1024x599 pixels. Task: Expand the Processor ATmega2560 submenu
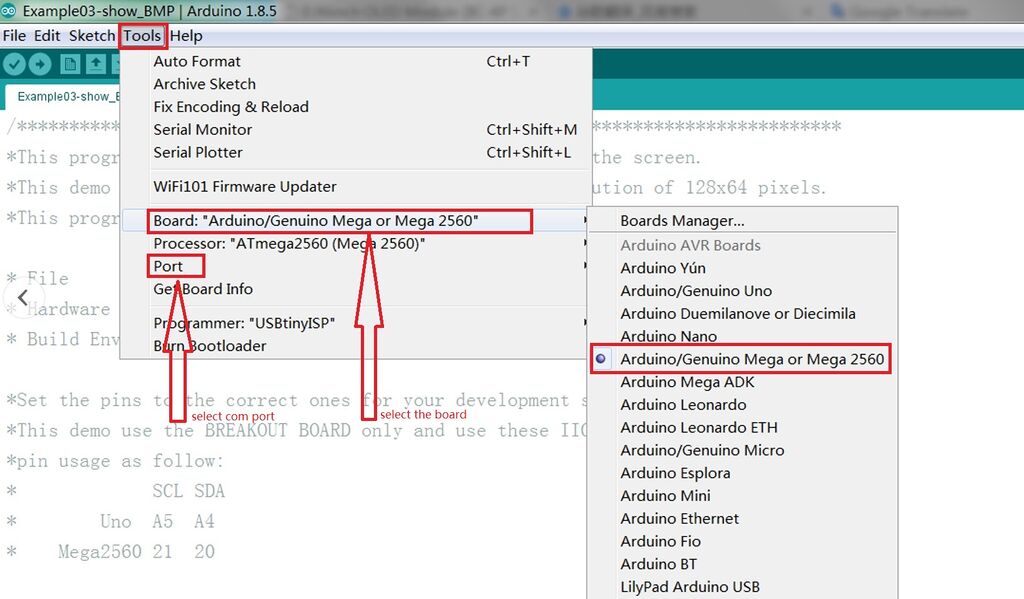click(x=289, y=244)
